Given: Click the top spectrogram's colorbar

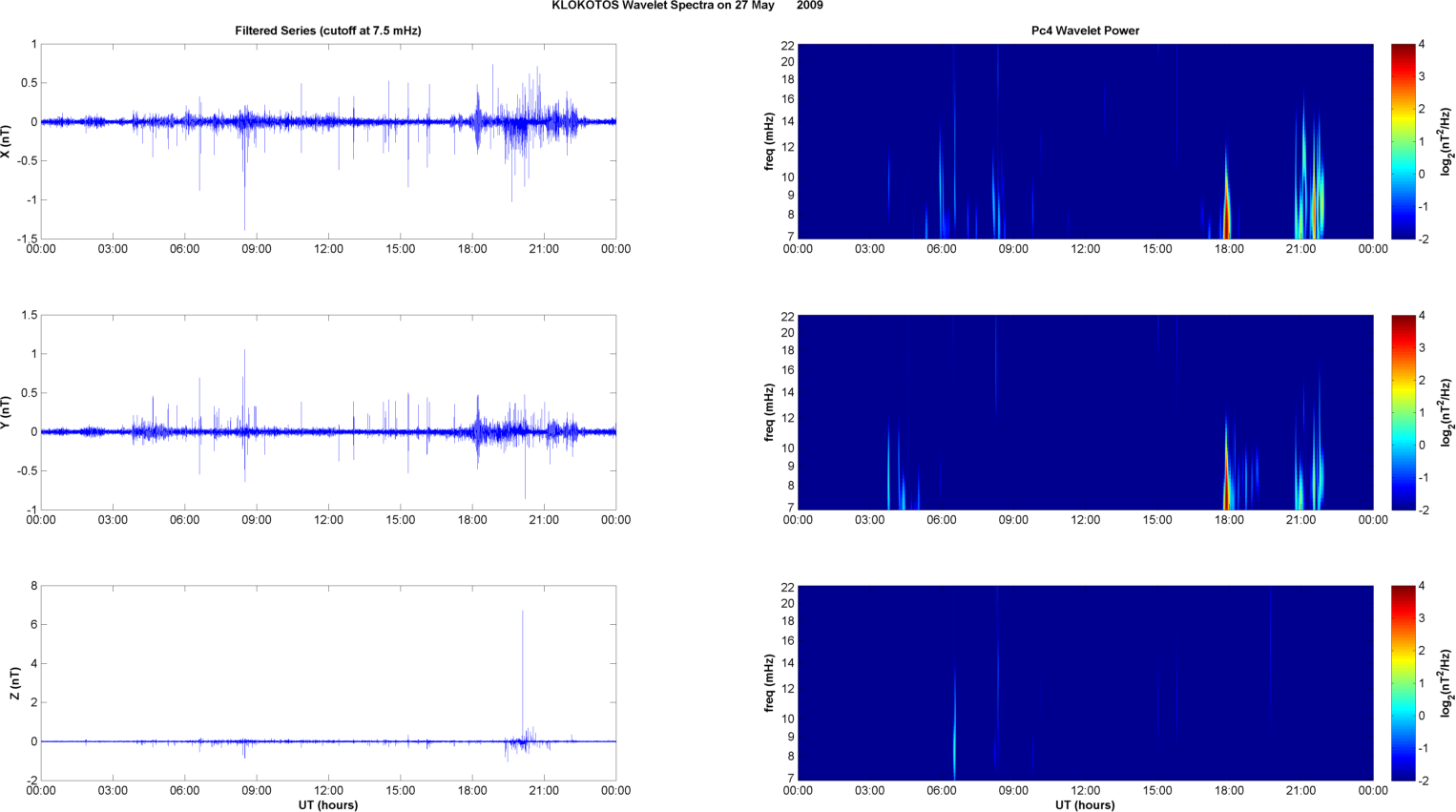Looking at the screenshot, I should [x=1403, y=141].
